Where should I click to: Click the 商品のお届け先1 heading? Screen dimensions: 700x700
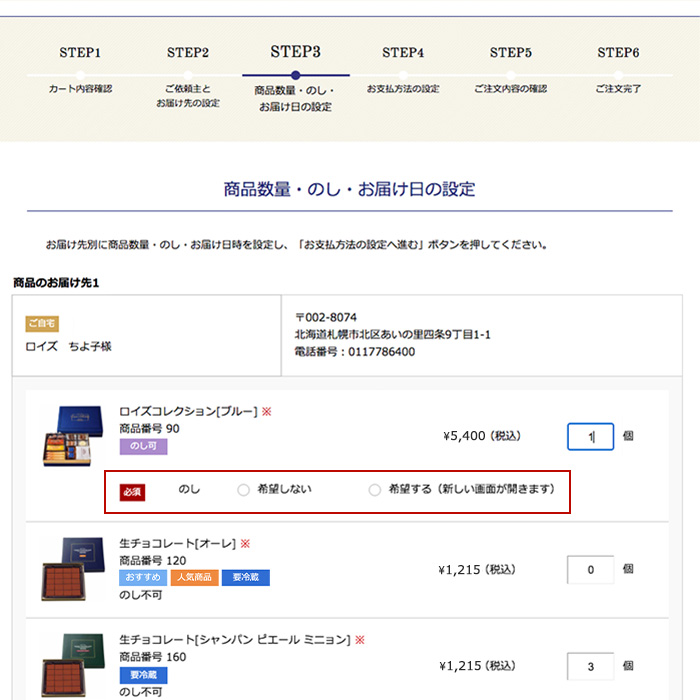coord(56,283)
